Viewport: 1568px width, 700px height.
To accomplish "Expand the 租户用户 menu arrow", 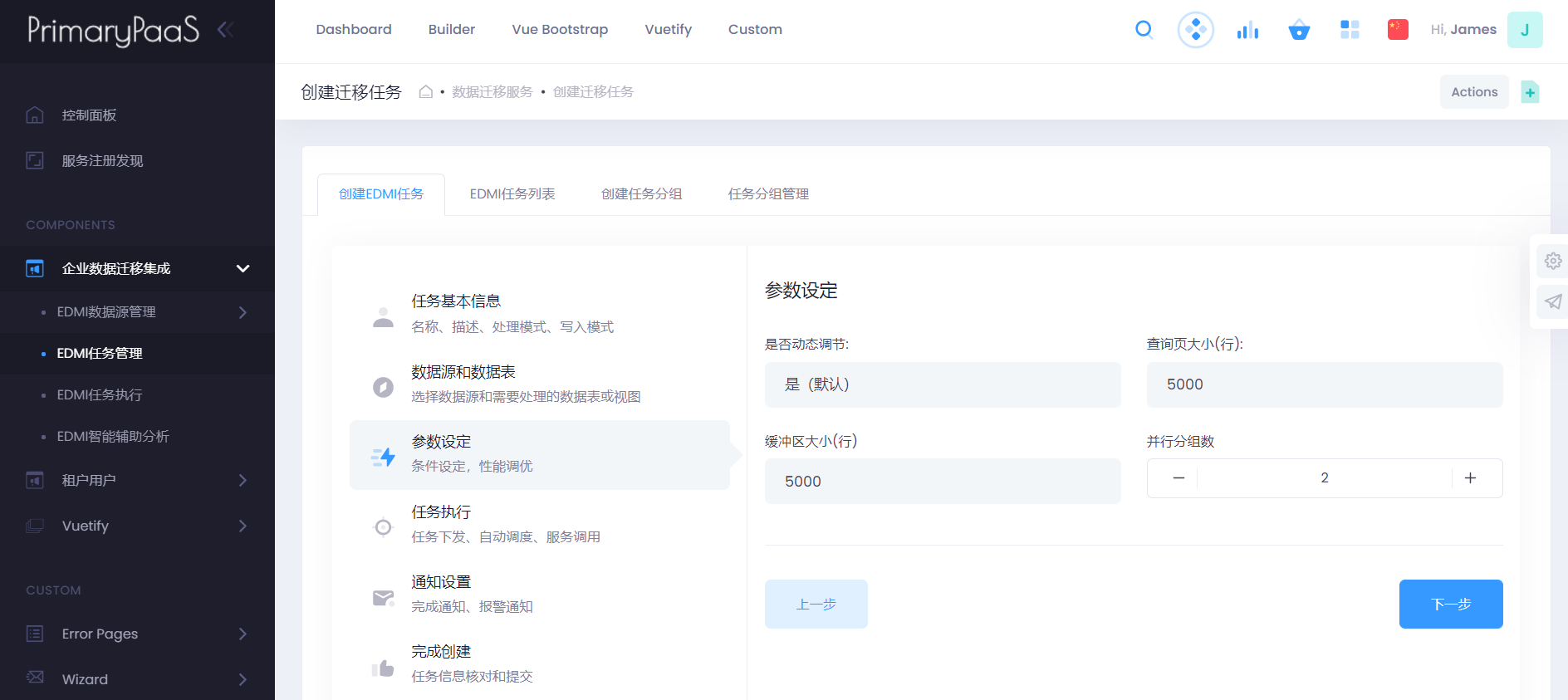I will [243, 480].
